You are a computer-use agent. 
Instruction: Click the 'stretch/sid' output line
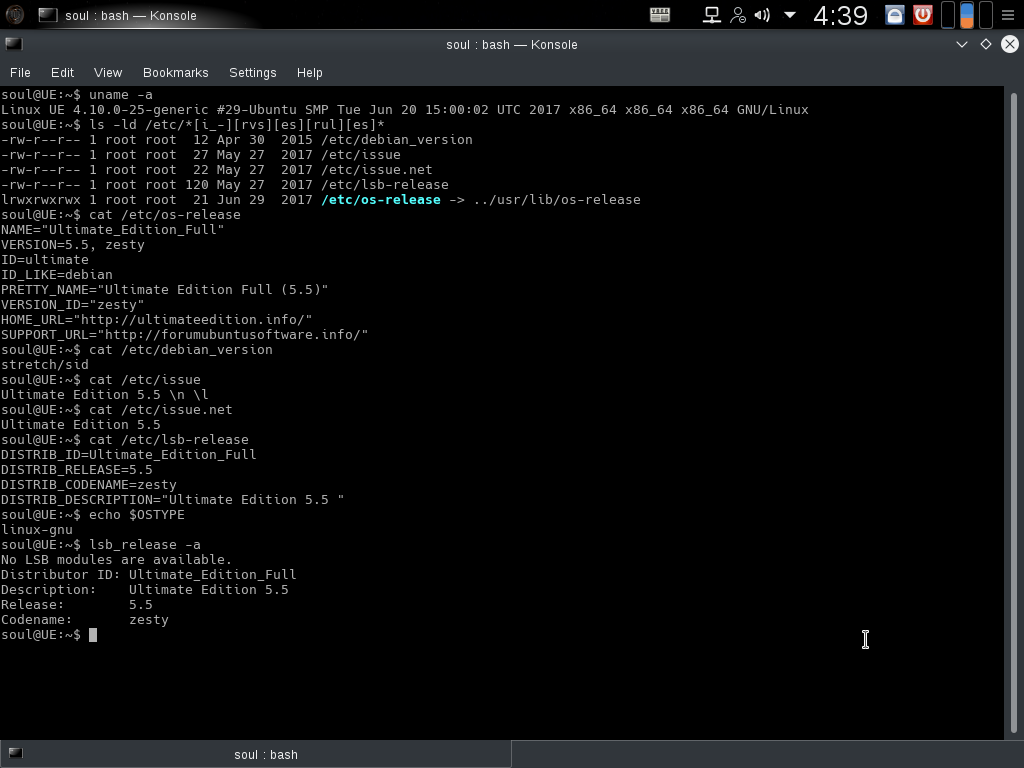[44, 364]
